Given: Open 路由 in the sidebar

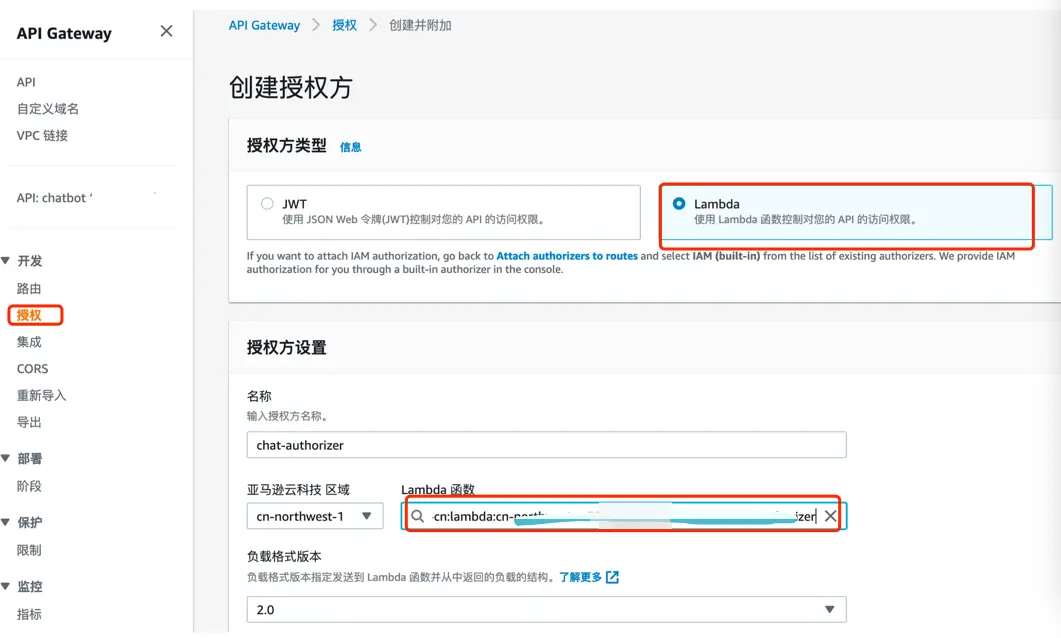Looking at the screenshot, I should (29, 288).
